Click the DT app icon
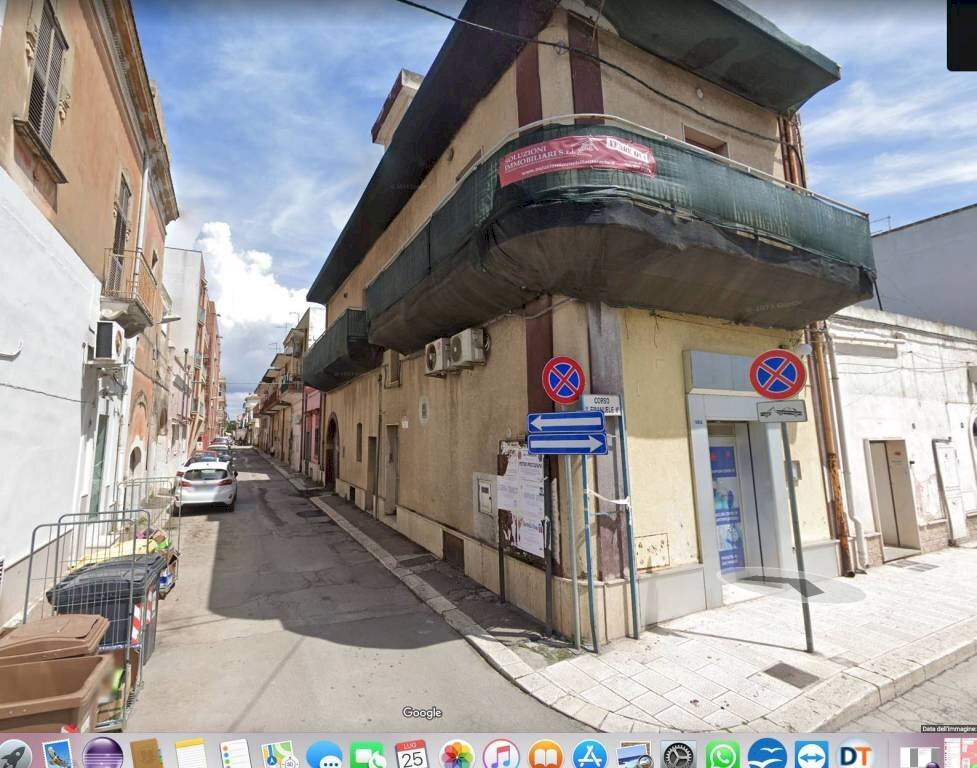Image resolution: width=977 pixels, height=768 pixels. click(855, 753)
